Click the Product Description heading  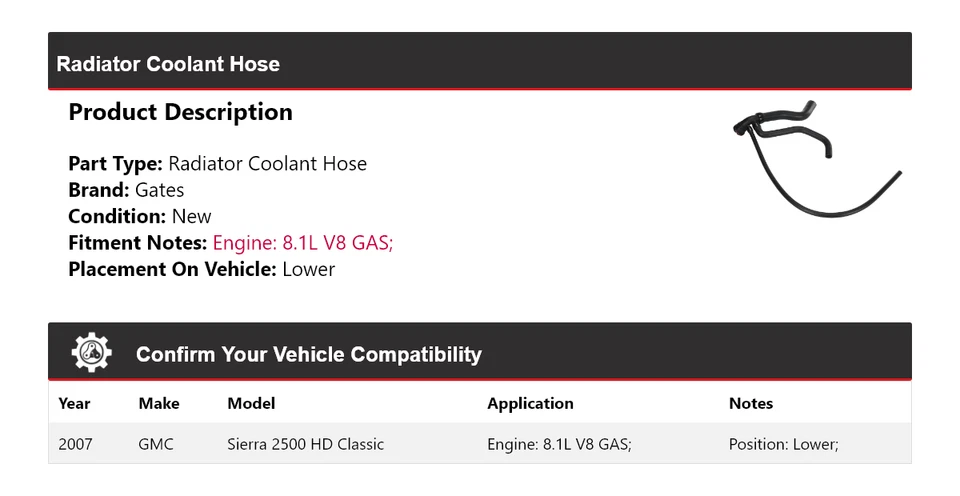180,112
